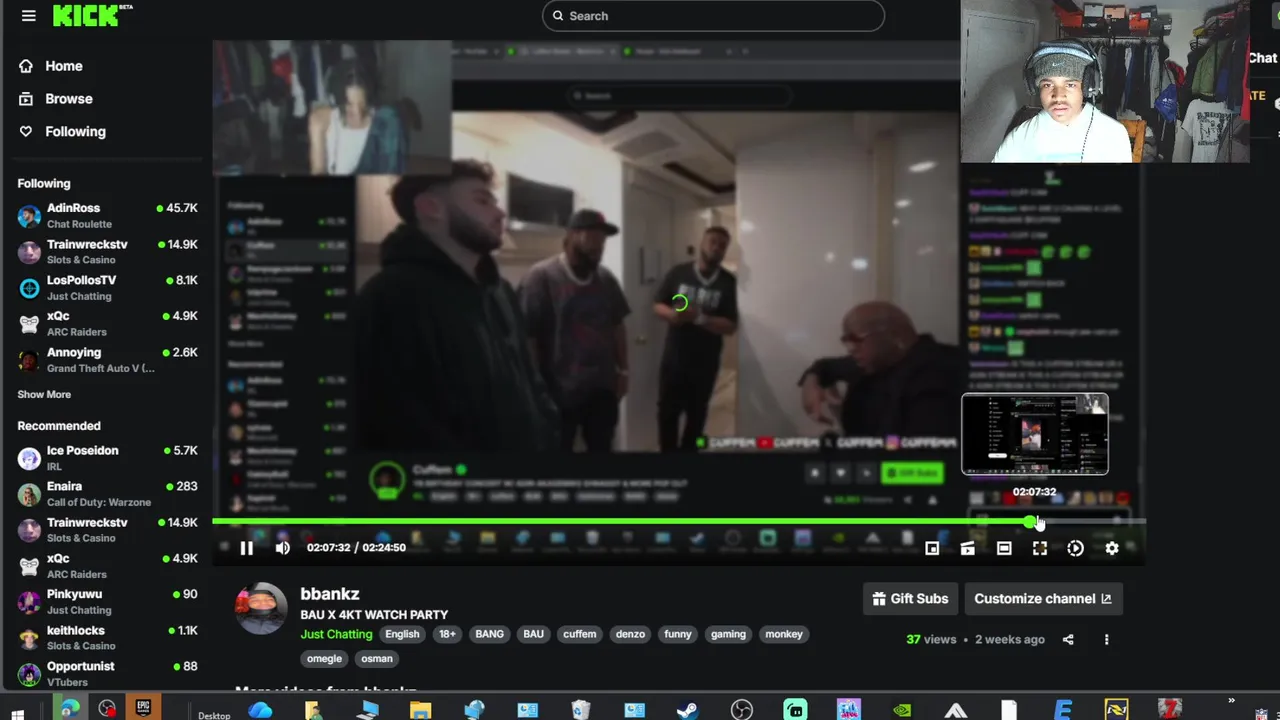
Task: Enter fullscreen mode
Action: point(1040,548)
